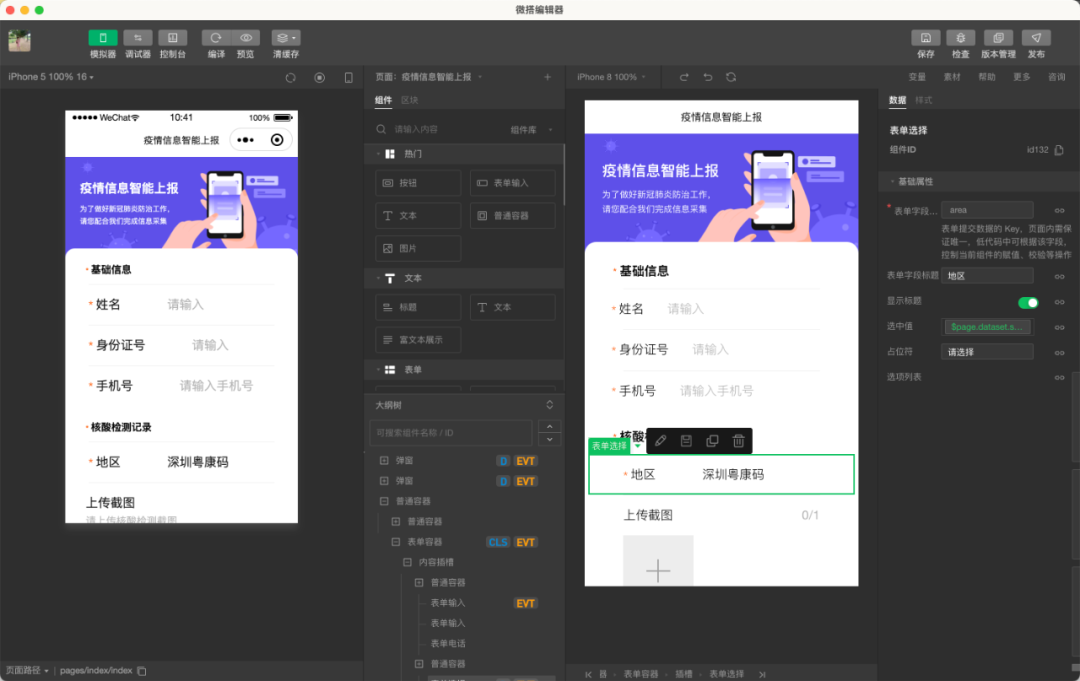The height and width of the screenshot is (681, 1080).
Task: Select the 数据 tab
Action: click(x=897, y=101)
